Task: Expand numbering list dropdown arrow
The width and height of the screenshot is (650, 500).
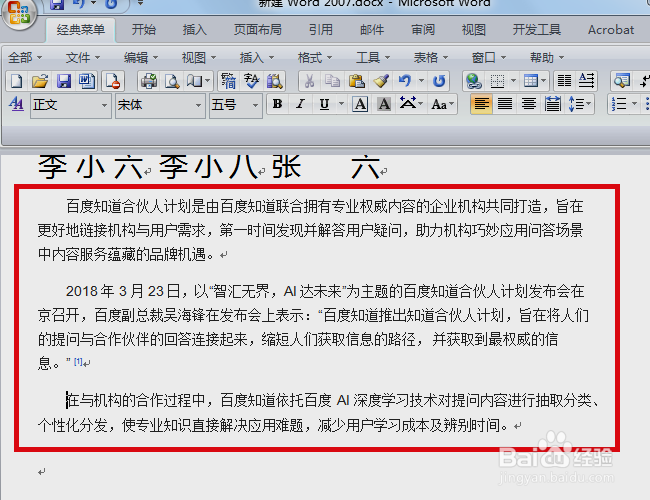Action: click(x=634, y=104)
